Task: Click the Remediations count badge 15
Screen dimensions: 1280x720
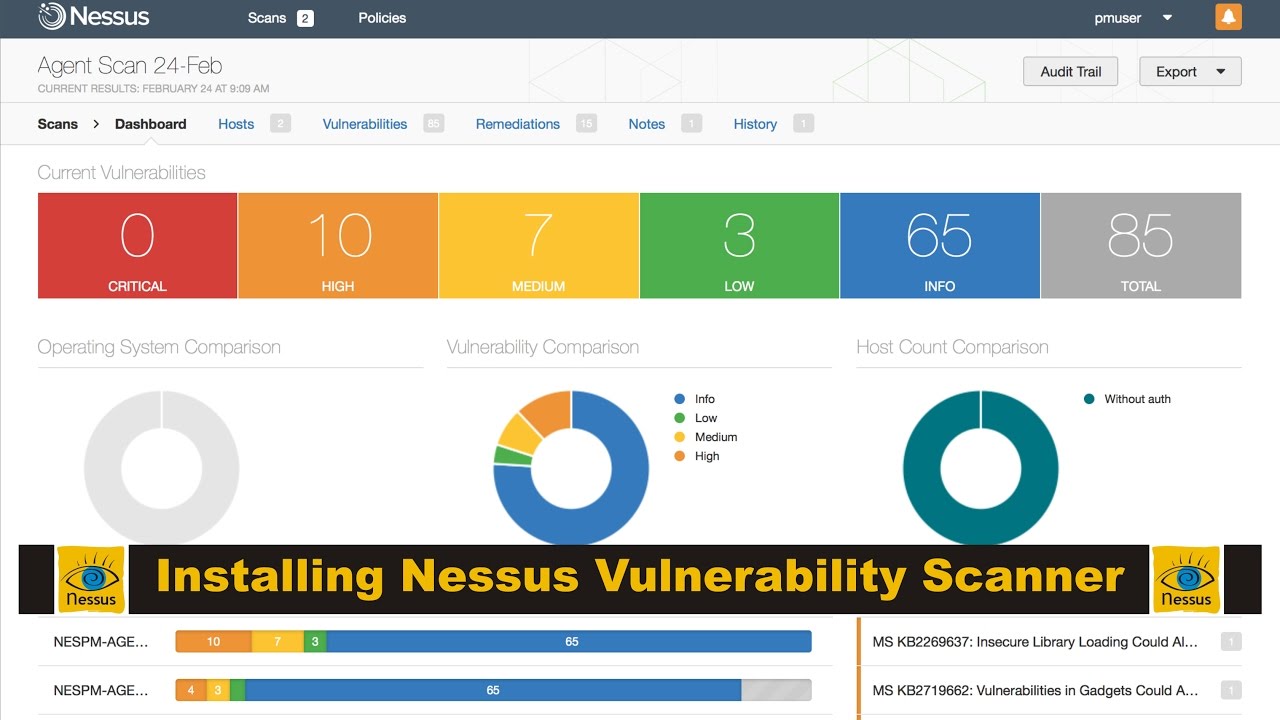Action: tap(586, 124)
